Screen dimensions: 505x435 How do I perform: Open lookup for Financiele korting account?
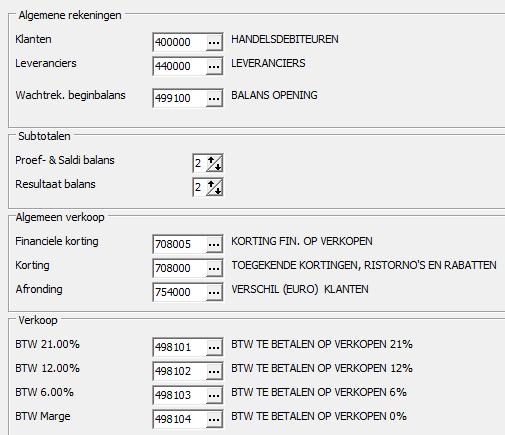[214, 244]
